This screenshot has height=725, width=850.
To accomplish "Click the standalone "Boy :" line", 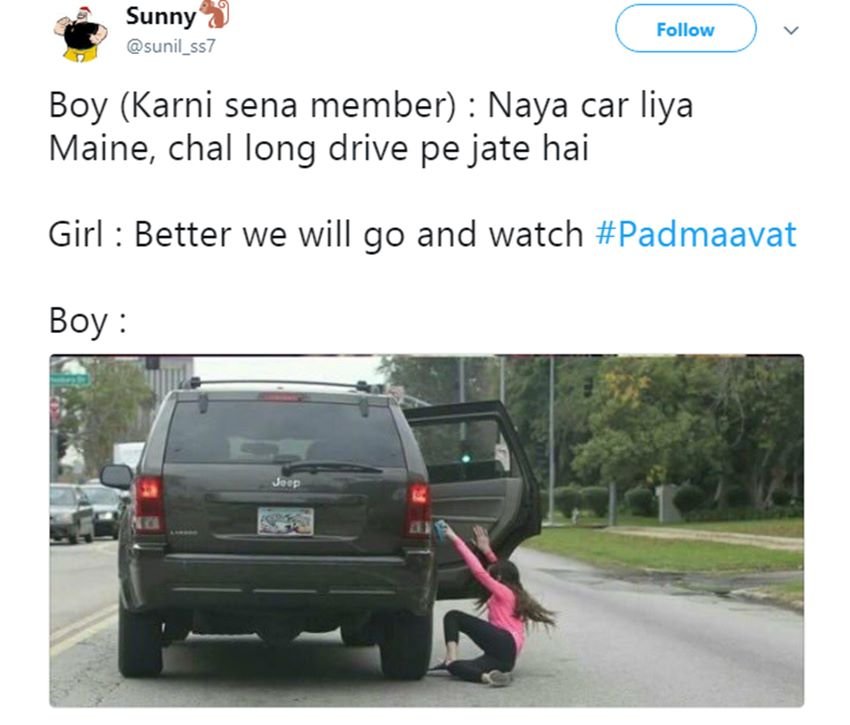I will pyautogui.click(x=88, y=320).
